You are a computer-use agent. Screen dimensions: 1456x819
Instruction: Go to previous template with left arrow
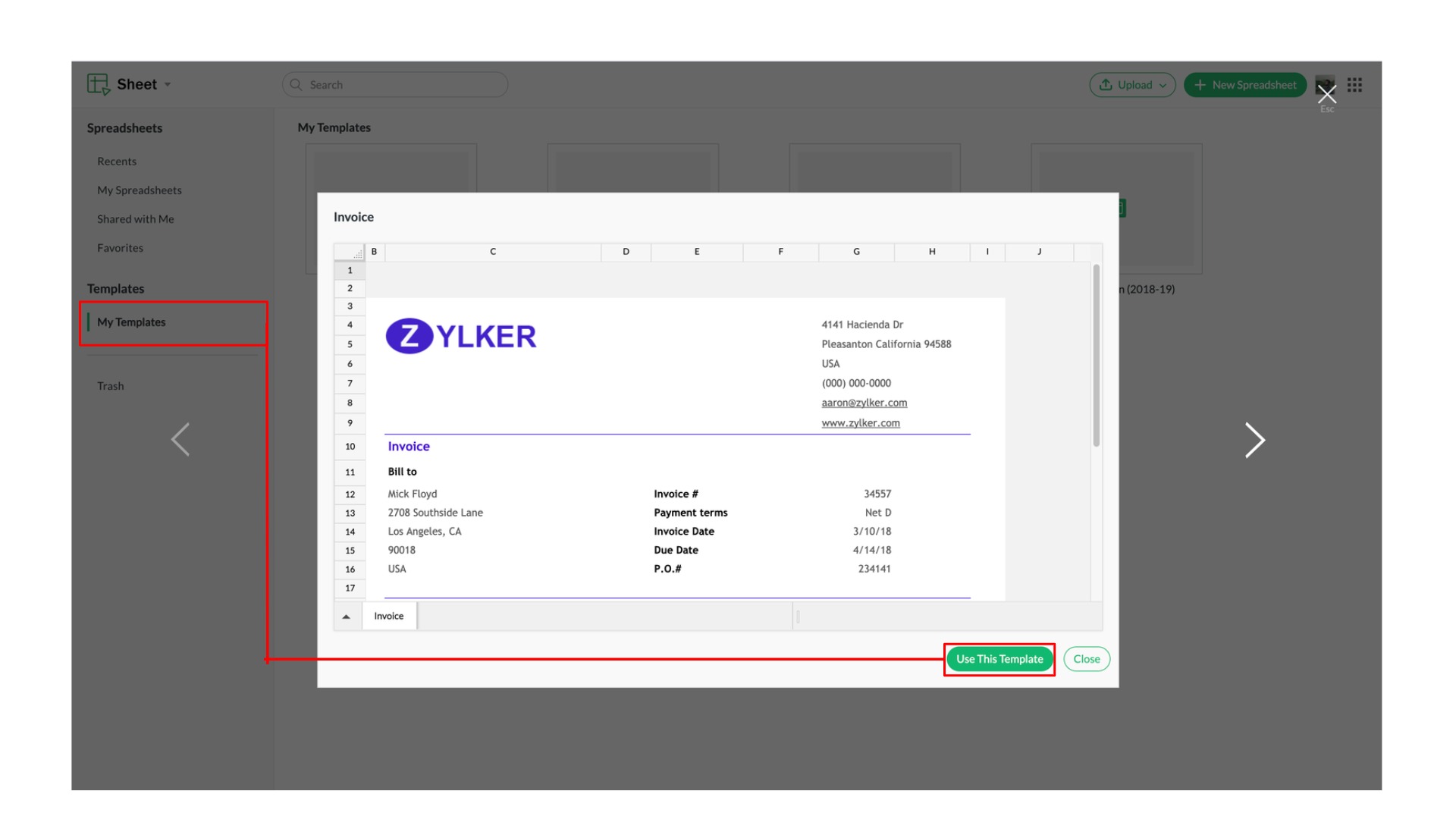click(x=180, y=440)
